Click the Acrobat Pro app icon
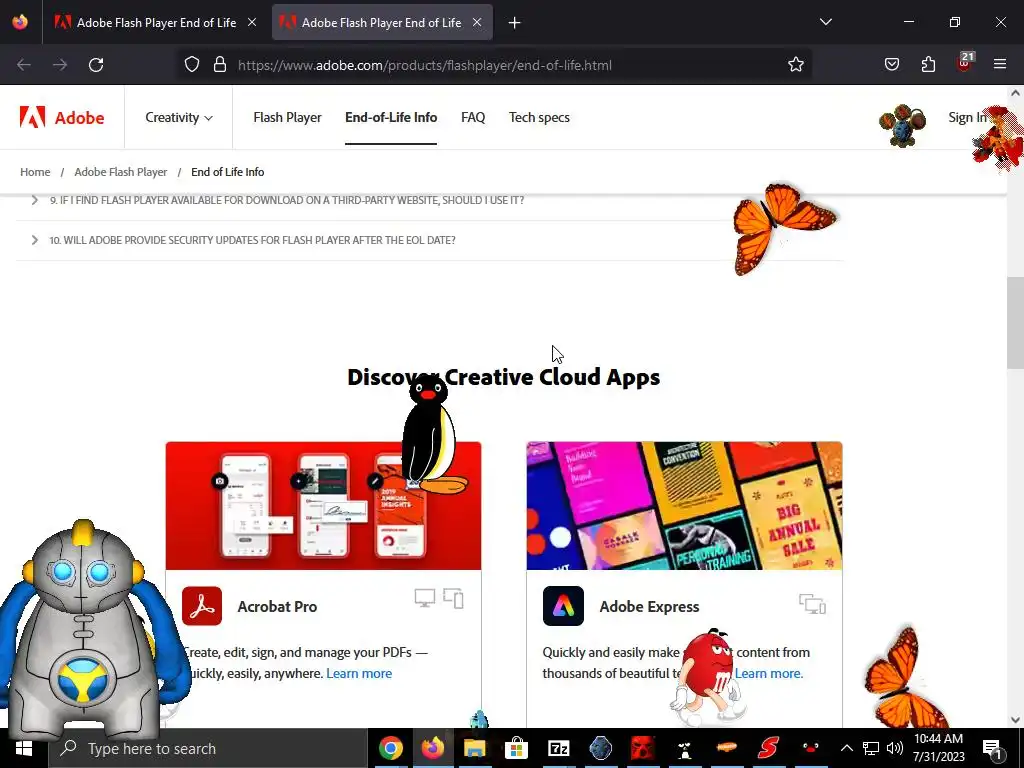This screenshot has height=768, width=1024. [202, 606]
